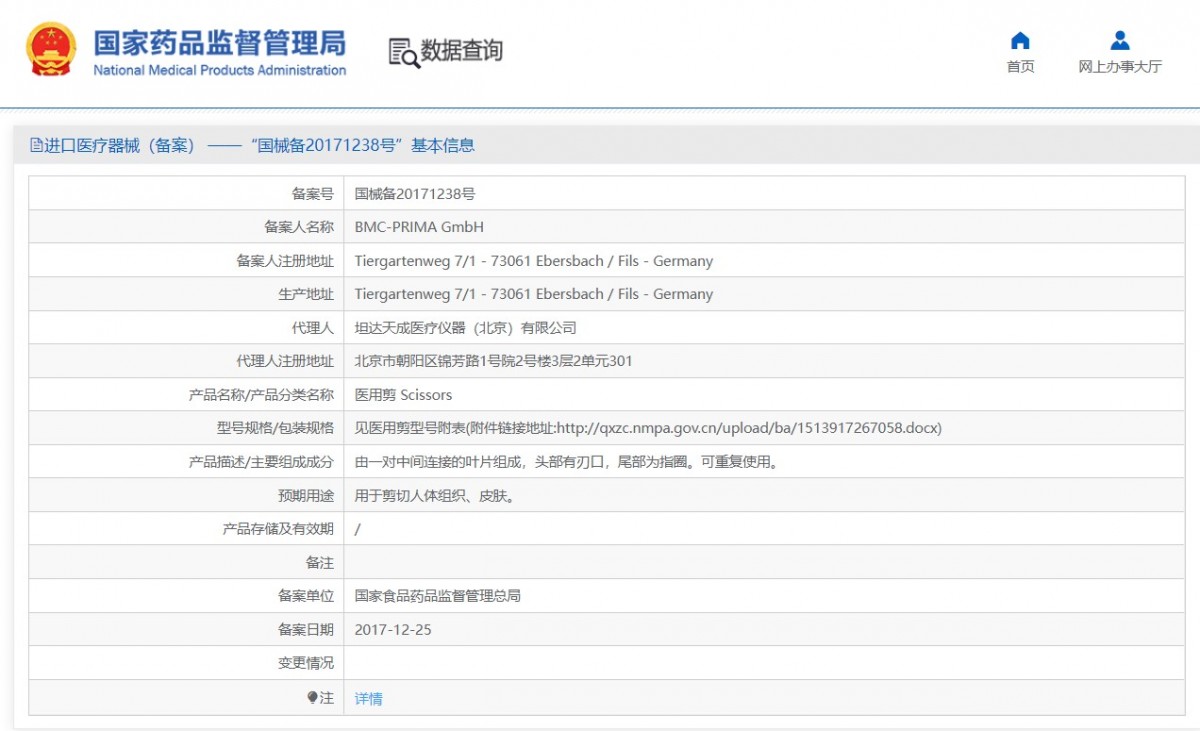Image resolution: width=1200 pixels, height=731 pixels.
Task: Click the 数据查询 heading text
Action: point(461,51)
